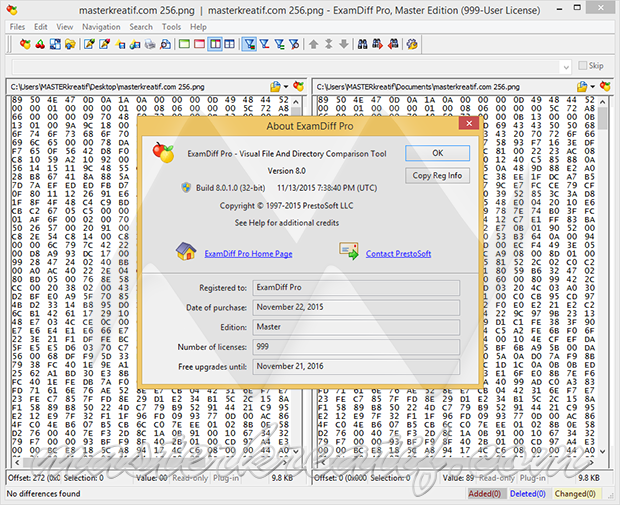Open the Search menu
Viewport: 620px width, 505px height.
pyautogui.click(x=141, y=27)
